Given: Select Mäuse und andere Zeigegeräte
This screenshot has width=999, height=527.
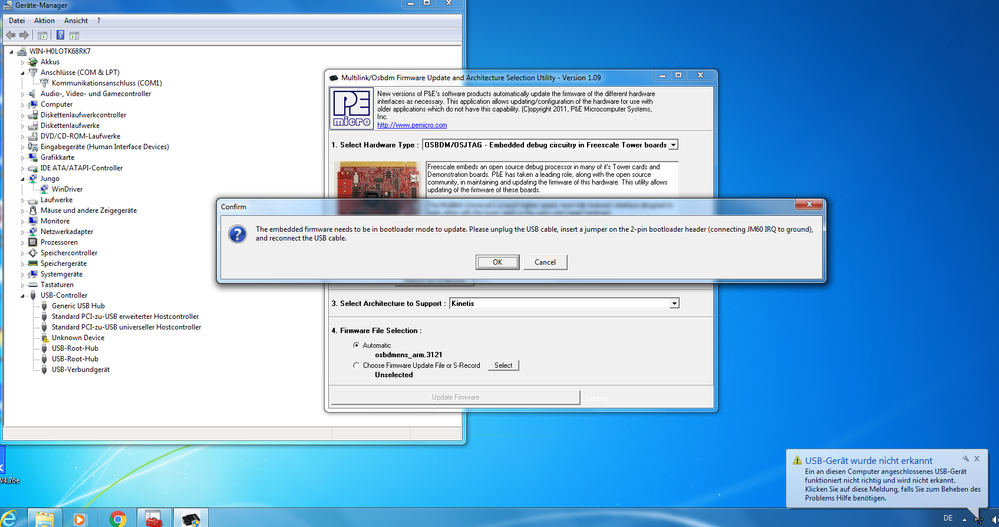Looking at the screenshot, I should tap(89, 210).
